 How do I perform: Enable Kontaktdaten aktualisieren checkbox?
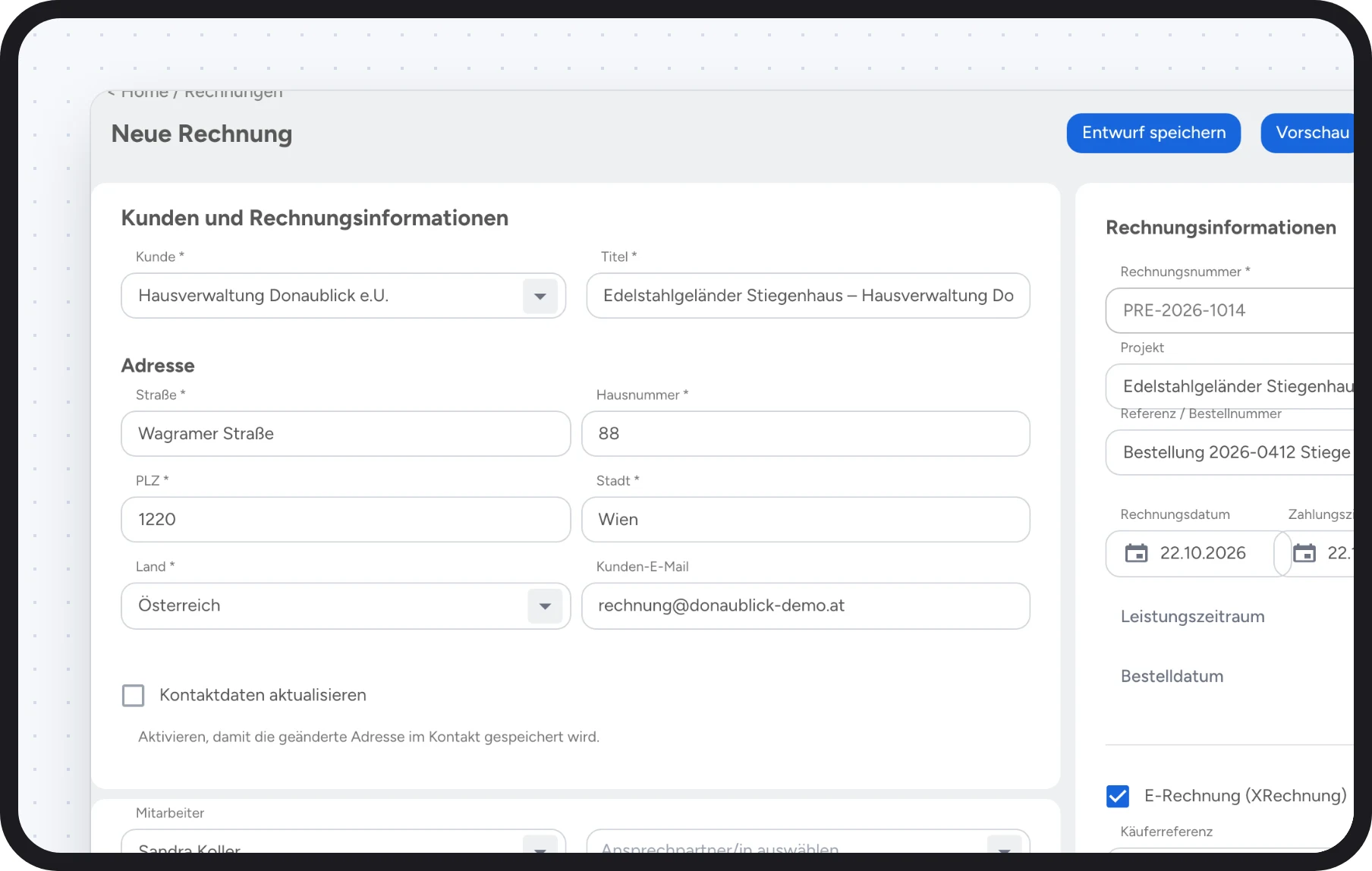pyautogui.click(x=134, y=695)
